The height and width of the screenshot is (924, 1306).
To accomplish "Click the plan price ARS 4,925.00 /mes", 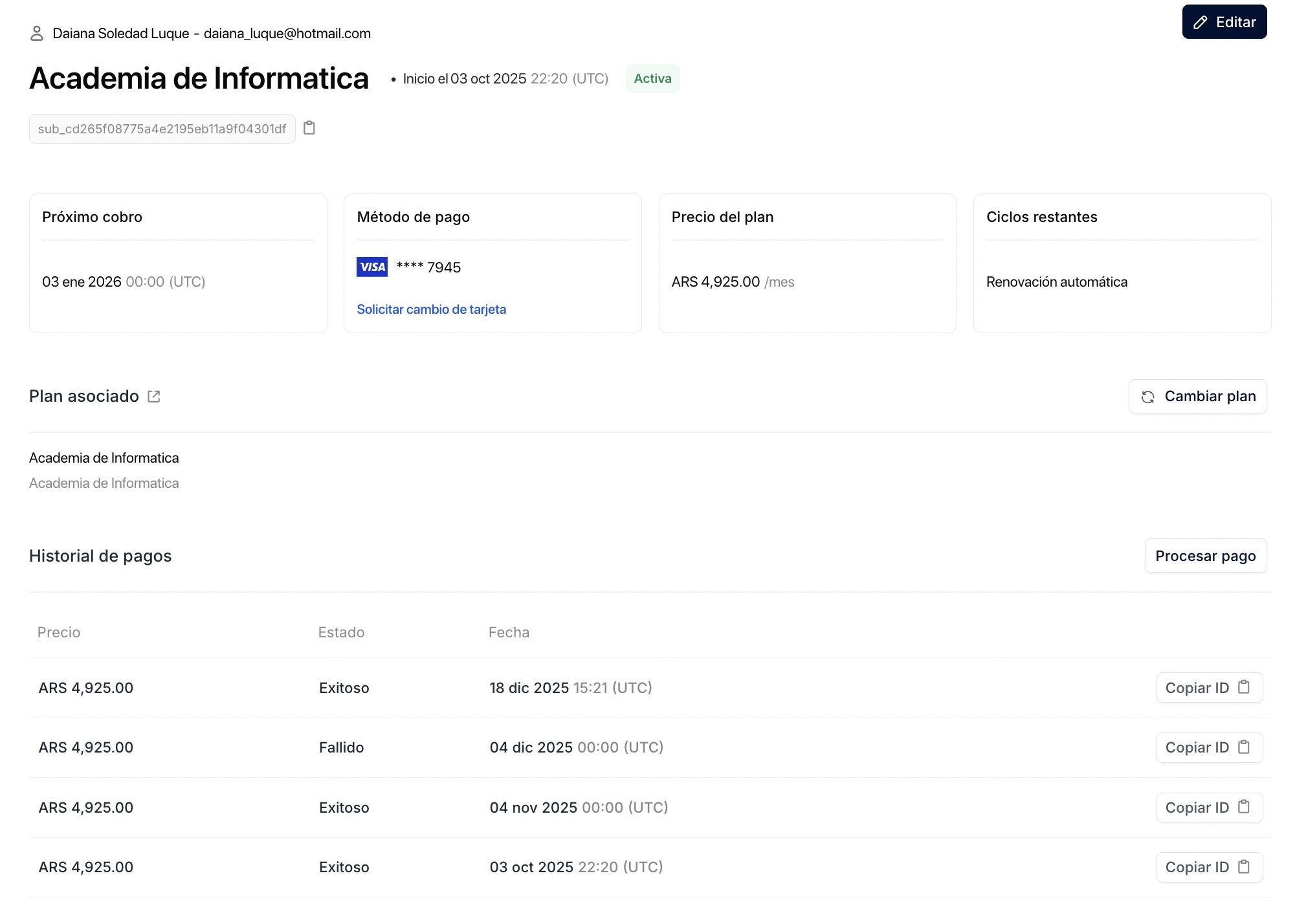I will click(x=733, y=281).
